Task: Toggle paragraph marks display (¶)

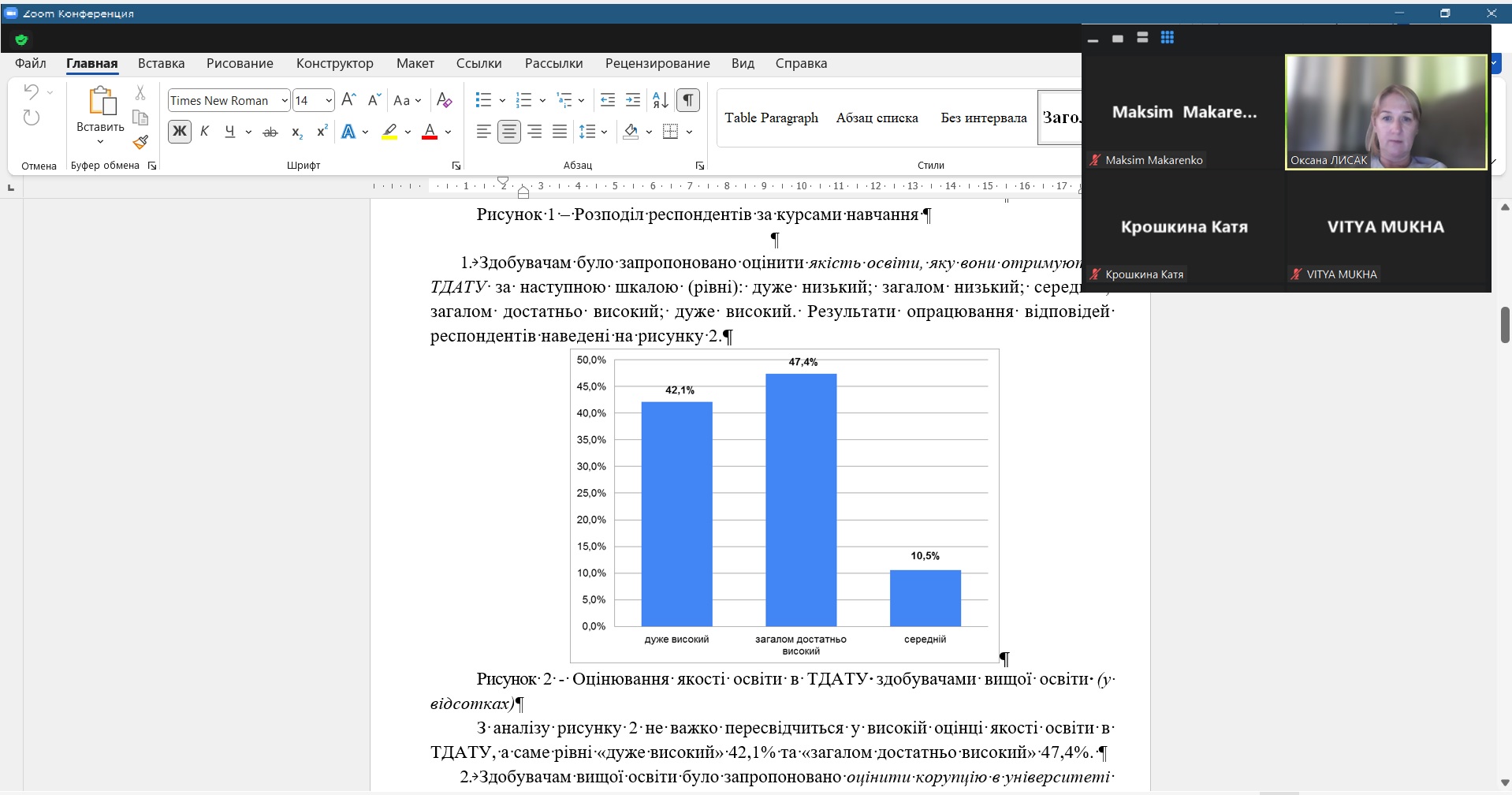Action: point(688,100)
